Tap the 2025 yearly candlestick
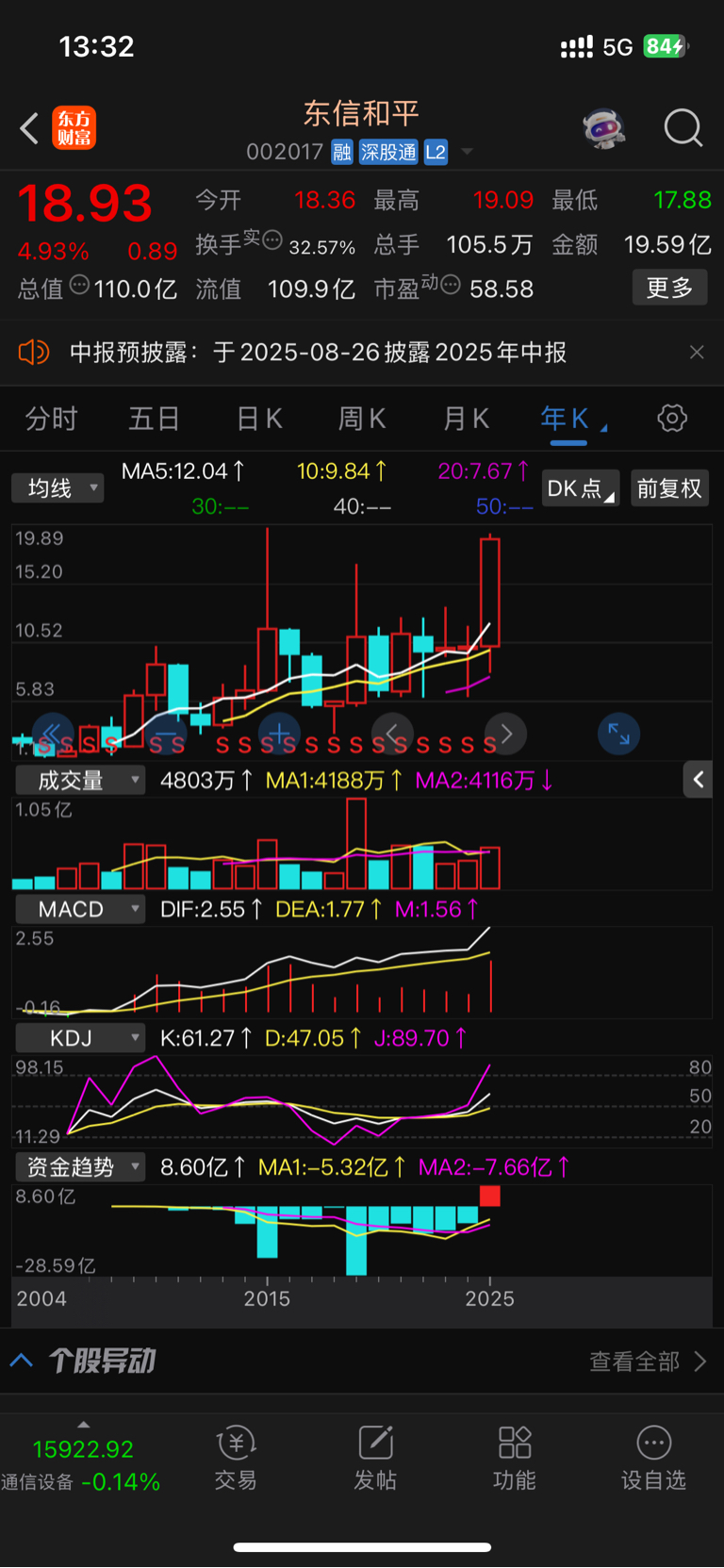 click(490, 592)
